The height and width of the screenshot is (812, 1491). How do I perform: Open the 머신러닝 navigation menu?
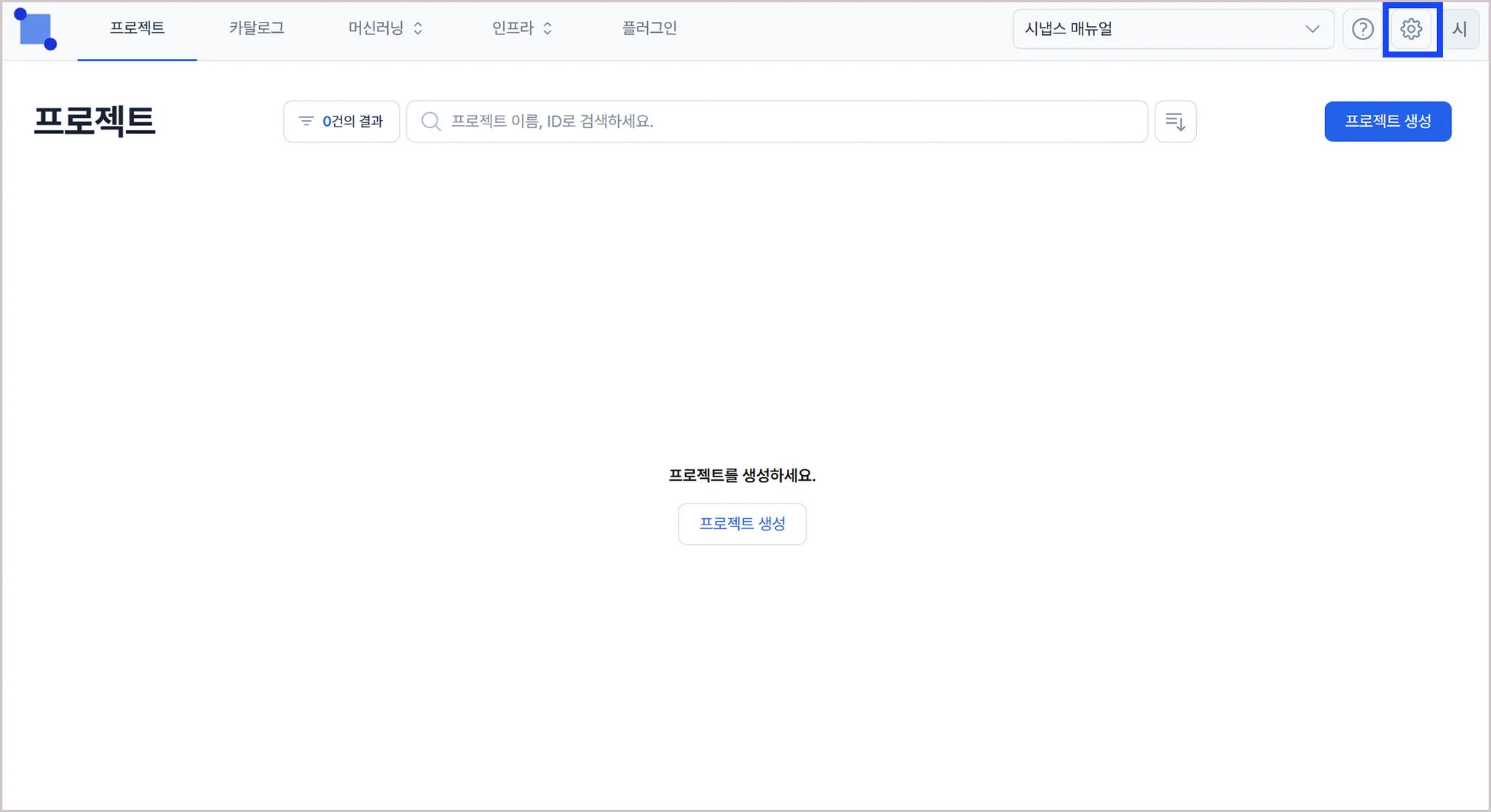click(376, 28)
